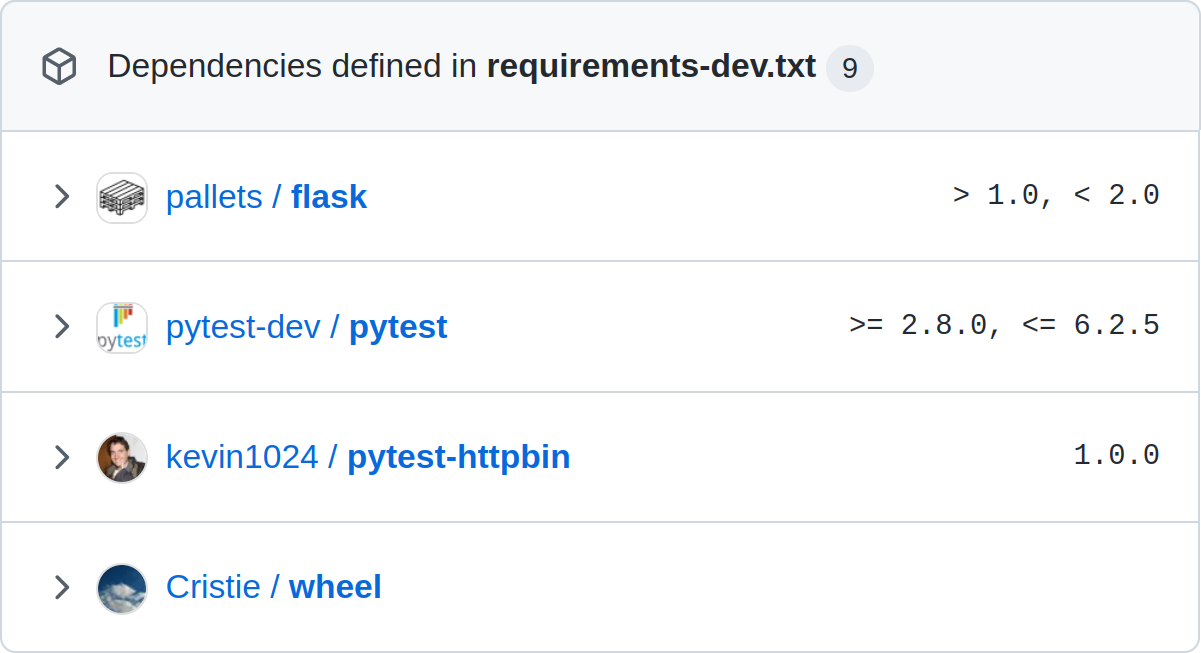Open the pytest-httpbin repository link

click(x=459, y=457)
